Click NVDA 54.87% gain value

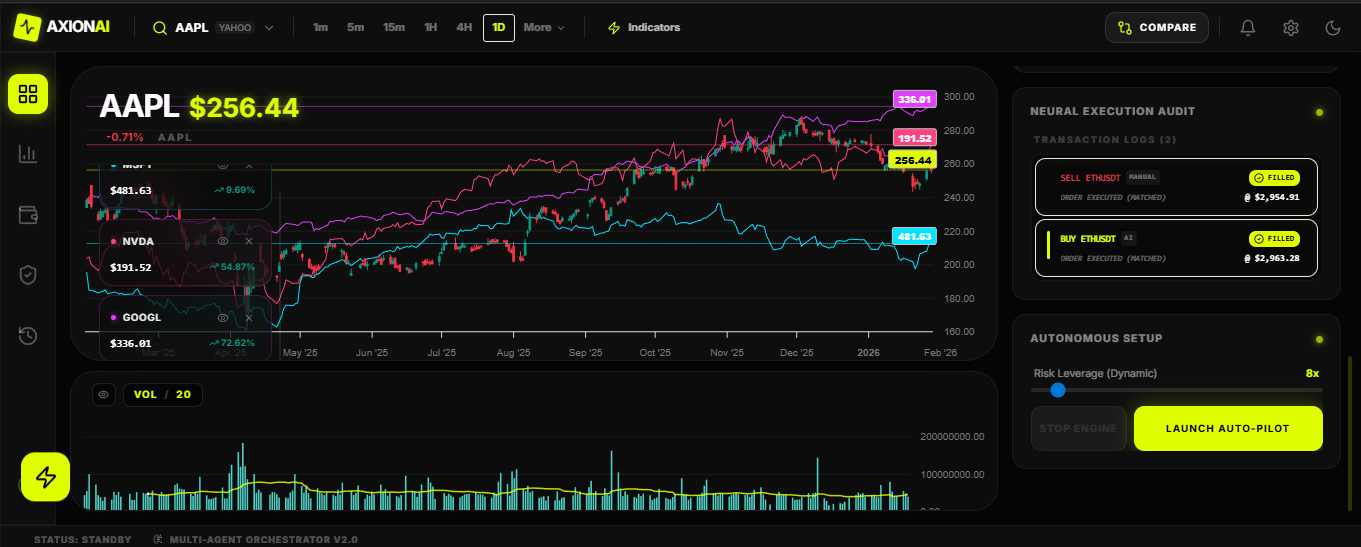coord(233,268)
